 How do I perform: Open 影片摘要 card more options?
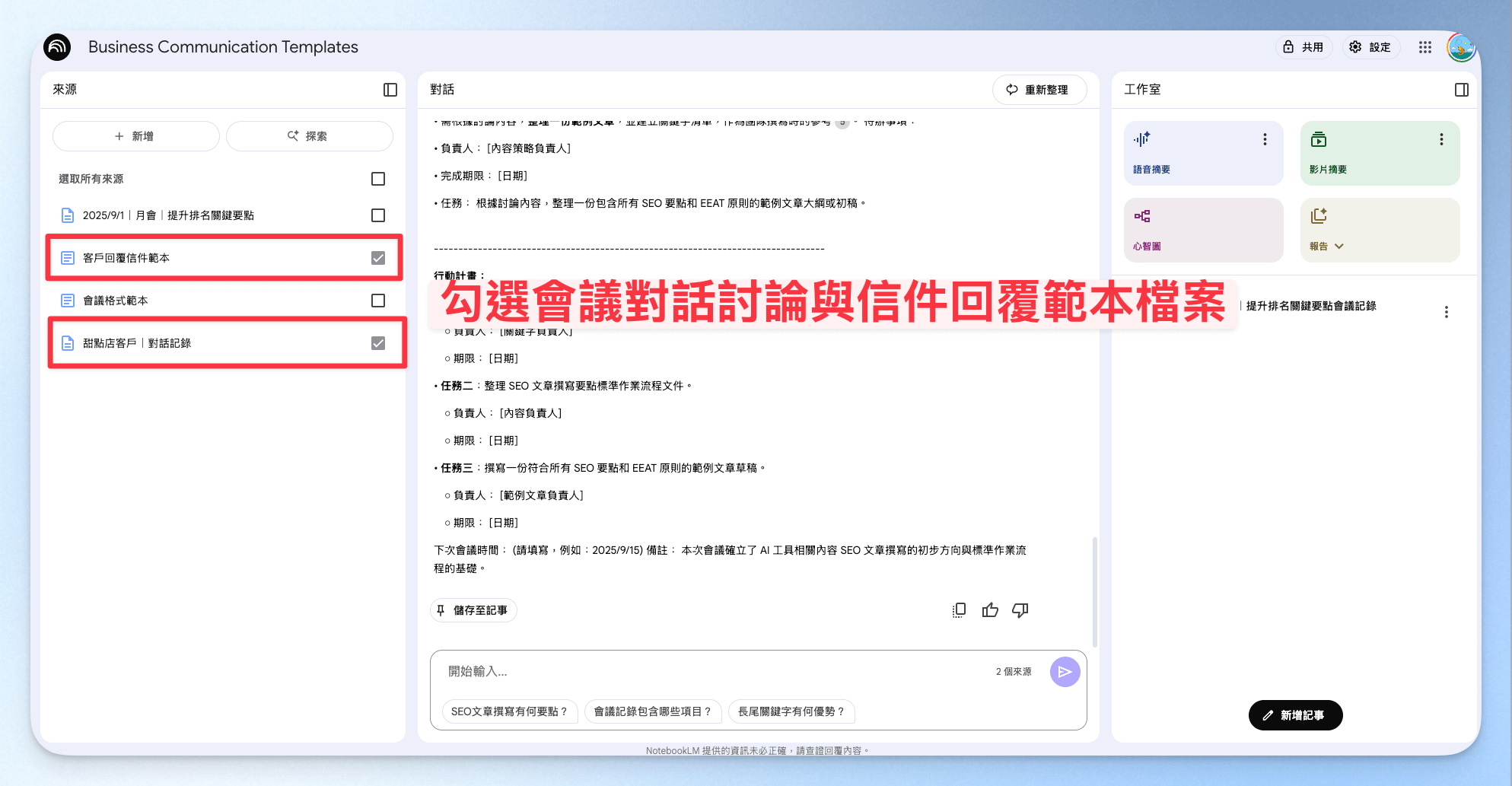(1441, 139)
